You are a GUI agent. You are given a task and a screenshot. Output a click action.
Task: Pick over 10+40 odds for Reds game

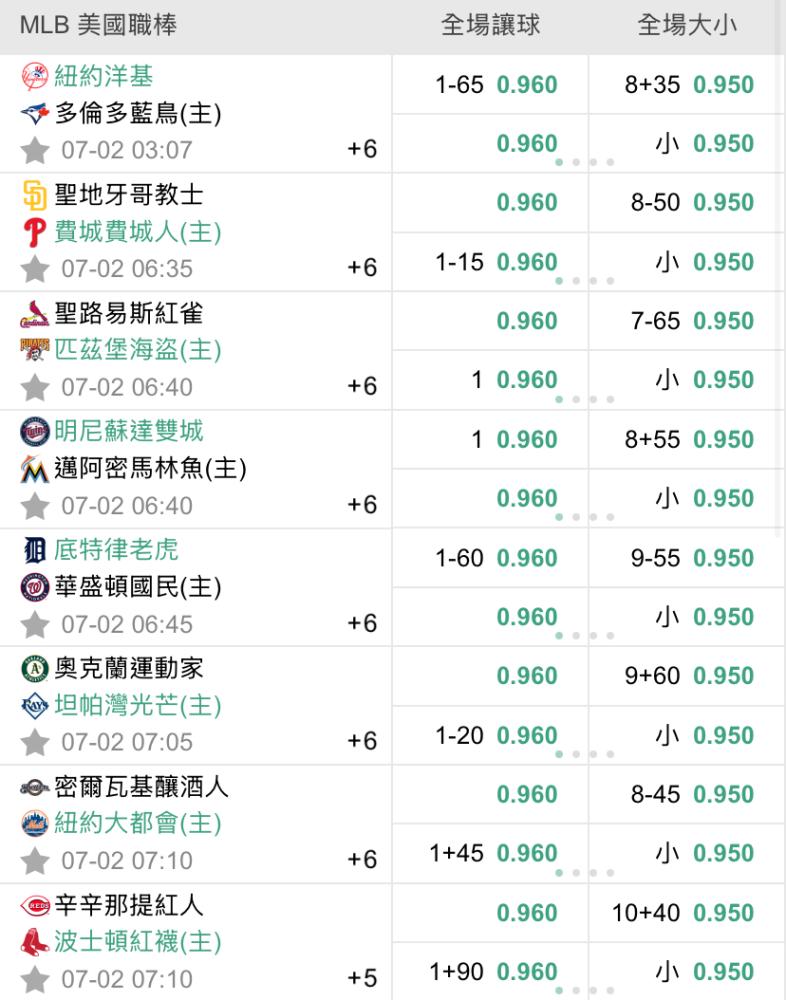point(723,913)
